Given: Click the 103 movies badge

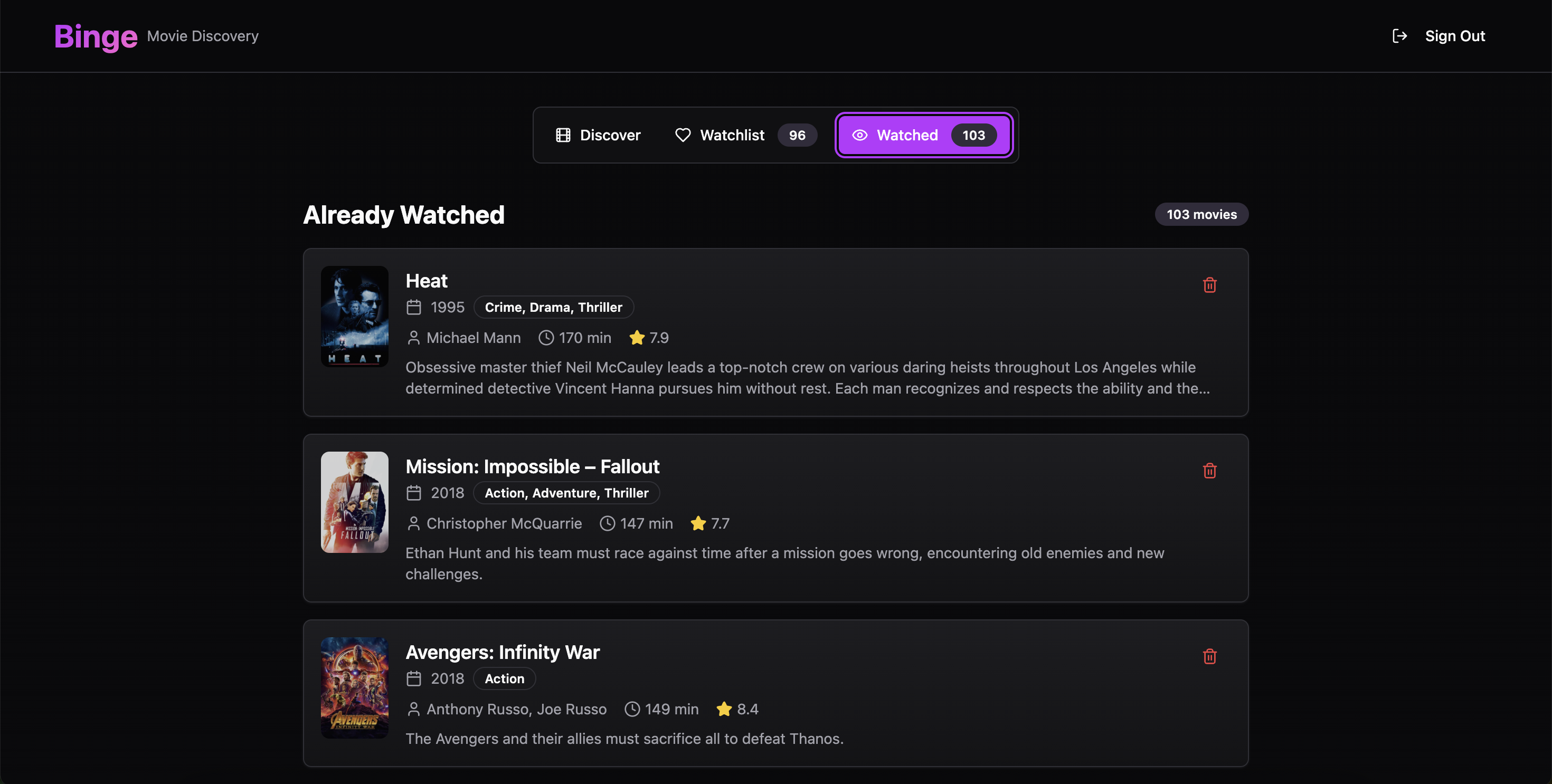Looking at the screenshot, I should pos(1201,214).
